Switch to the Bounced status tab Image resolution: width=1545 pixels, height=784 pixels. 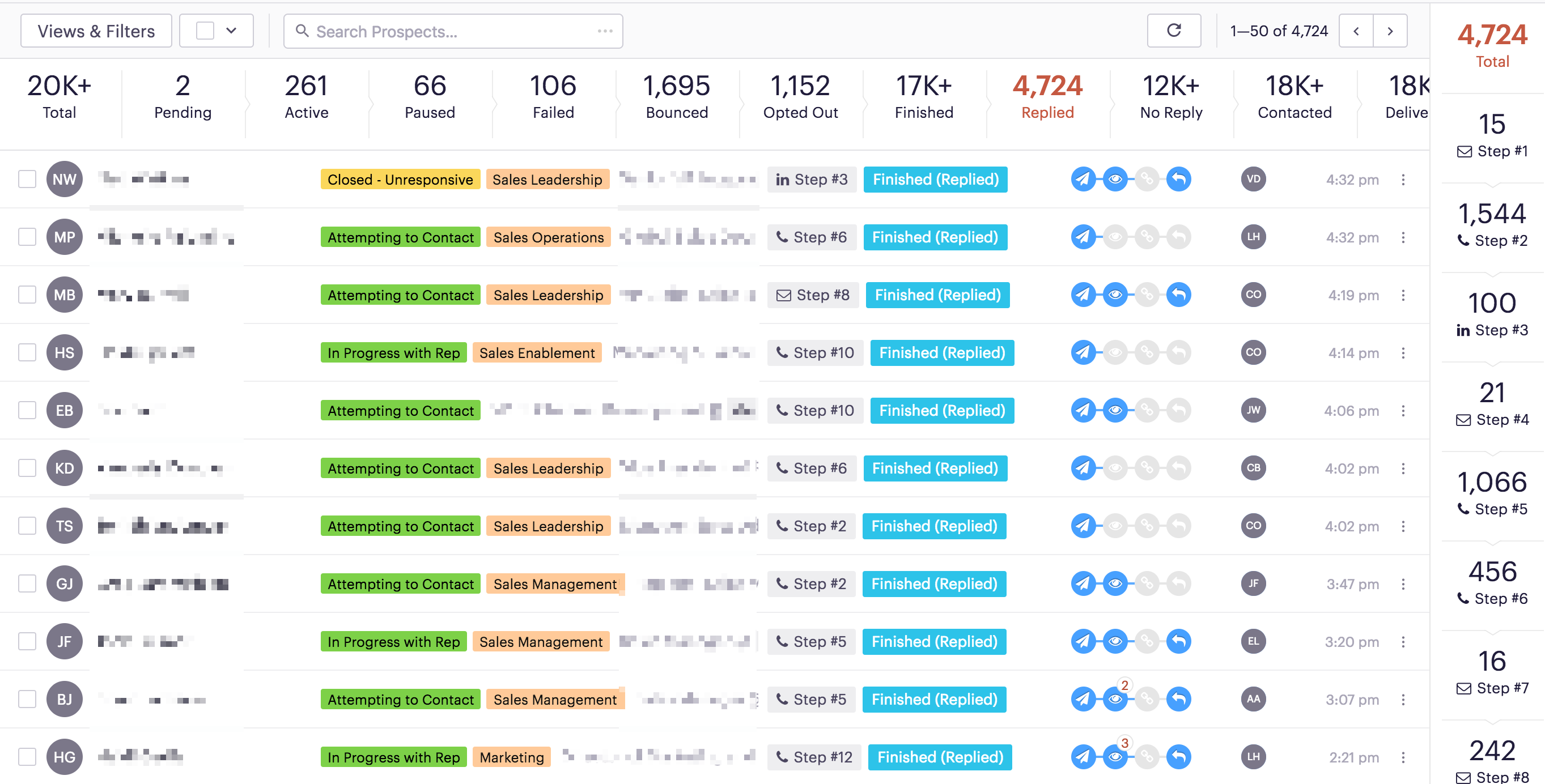coord(677,97)
